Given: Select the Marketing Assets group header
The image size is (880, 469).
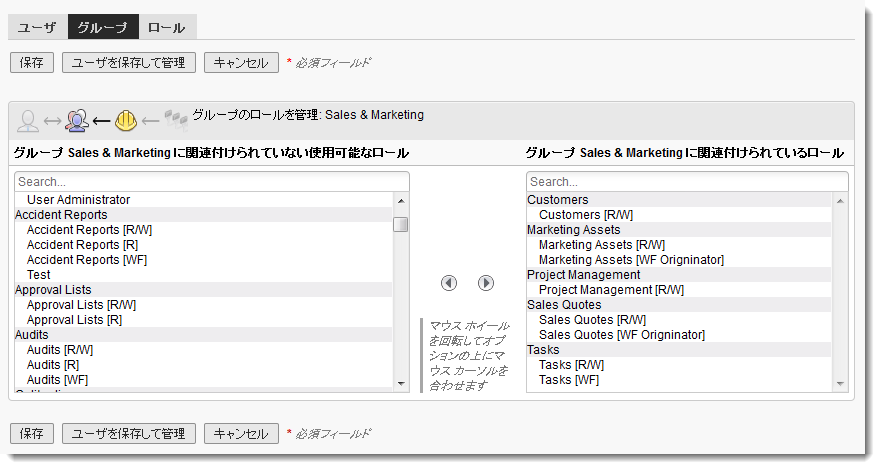Looking at the screenshot, I should tap(679, 230).
